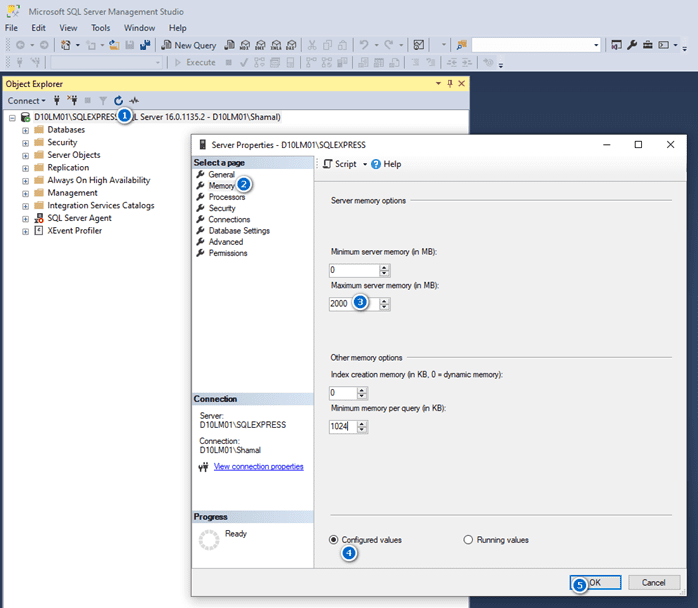Open the Window menu
This screenshot has height=608, width=698.
point(139,28)
